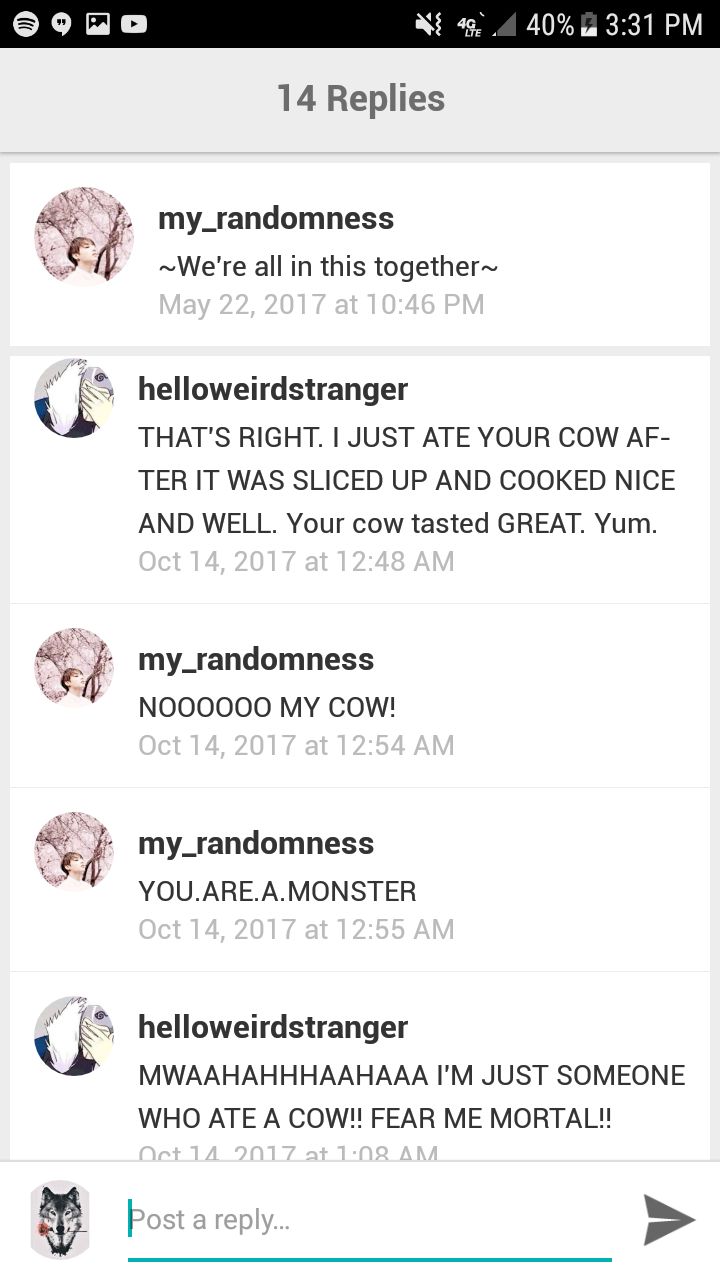Tap the muted vibrate status icon

(428, 24)
